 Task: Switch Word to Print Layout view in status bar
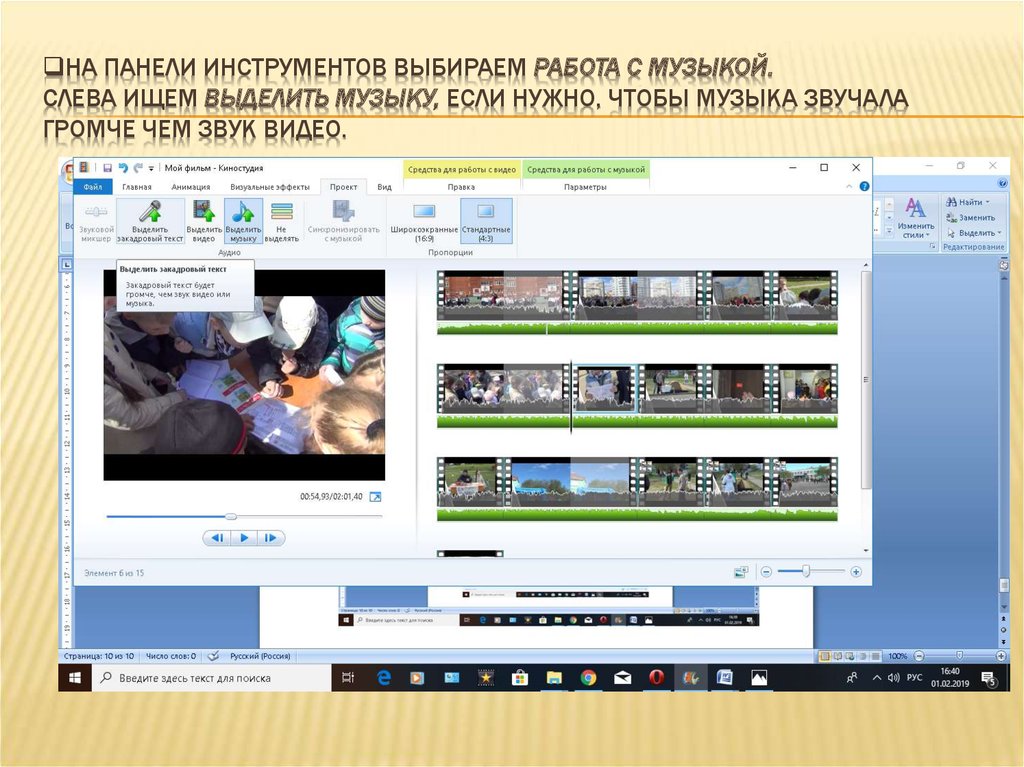[824, 656]
